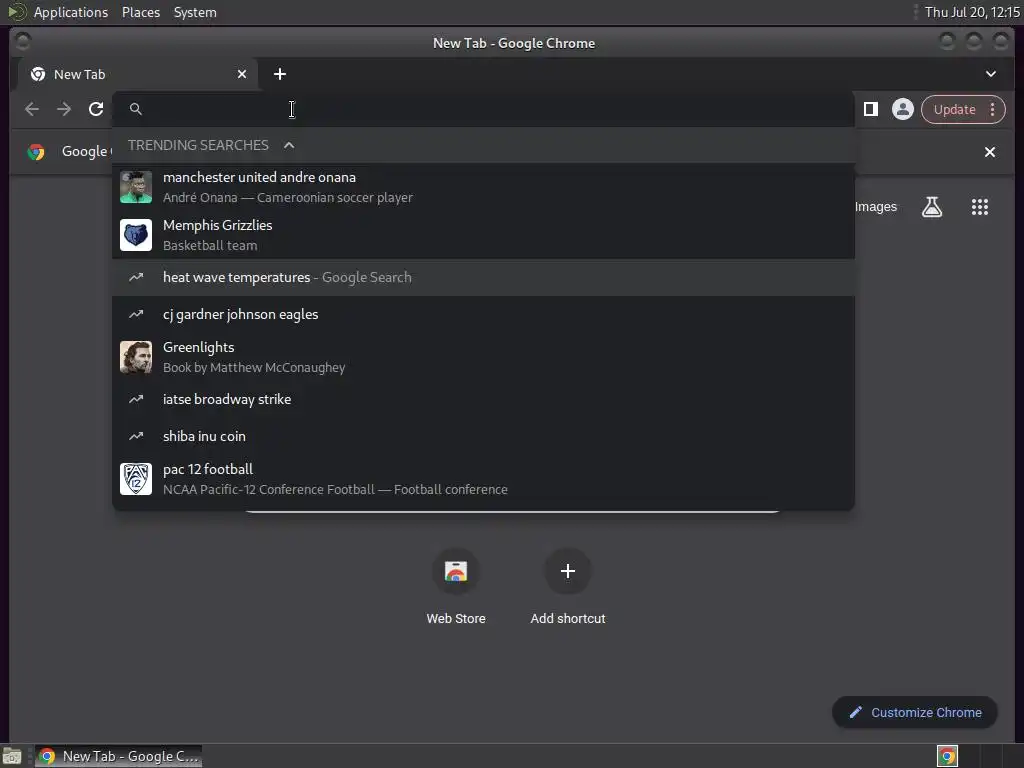Image resolution: width=1024 pixels, height=768 pixels.
Task: Open Search Labs flask icon
Action: click(932, 207)
